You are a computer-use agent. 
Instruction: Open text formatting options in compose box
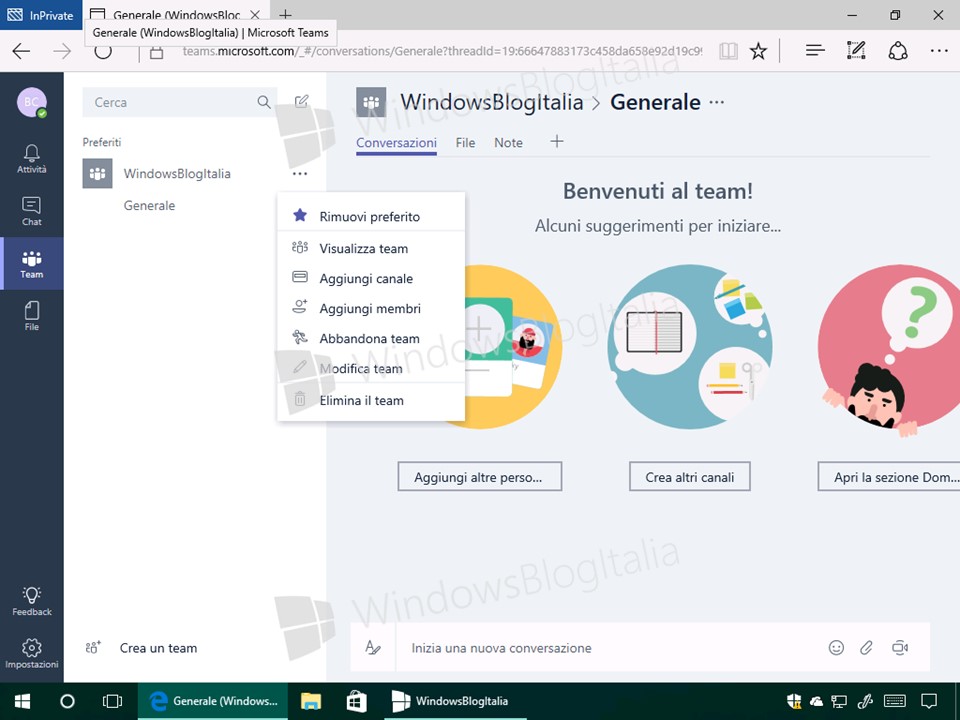[373, 647]
